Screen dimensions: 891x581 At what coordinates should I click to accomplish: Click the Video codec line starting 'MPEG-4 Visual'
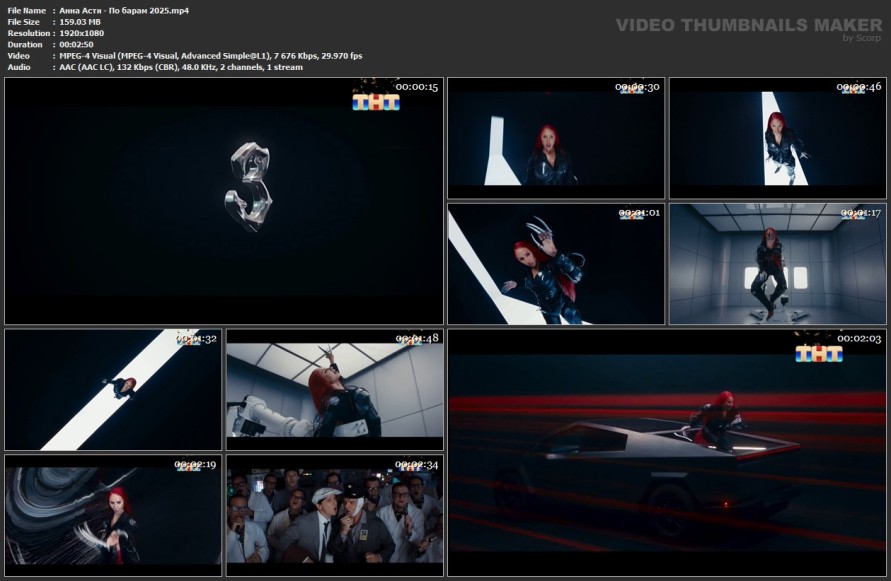tap(211, 56)
